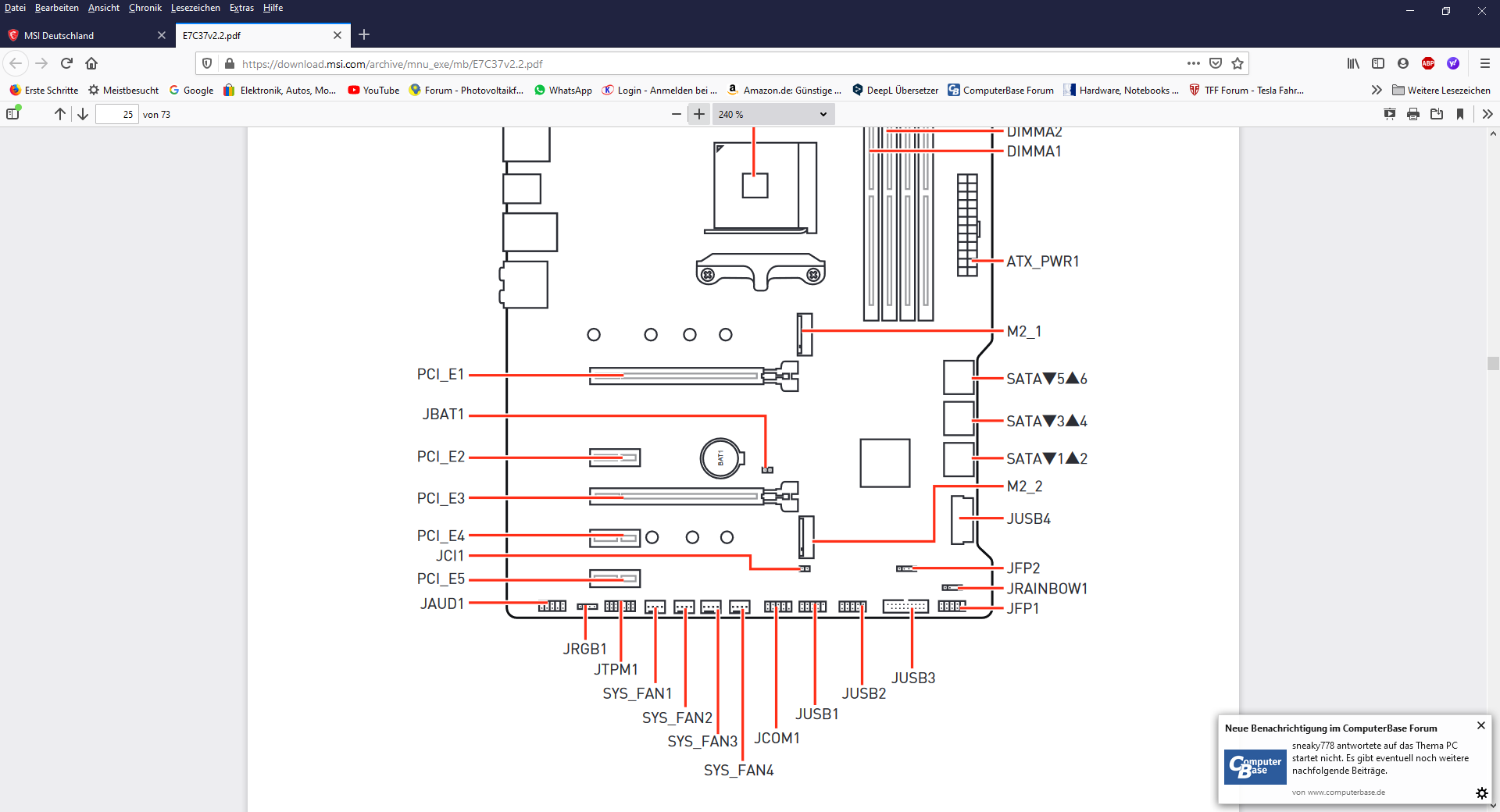This screenshot has width=1500, height=812.
Task: Go to previous PDF page
Action: click(60, 114)
